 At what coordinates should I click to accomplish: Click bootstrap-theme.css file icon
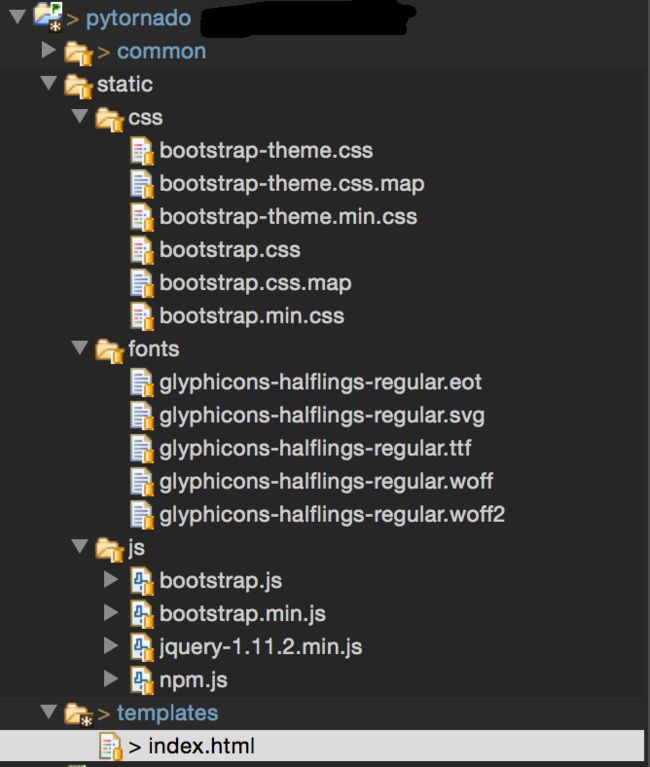(142, 151)
